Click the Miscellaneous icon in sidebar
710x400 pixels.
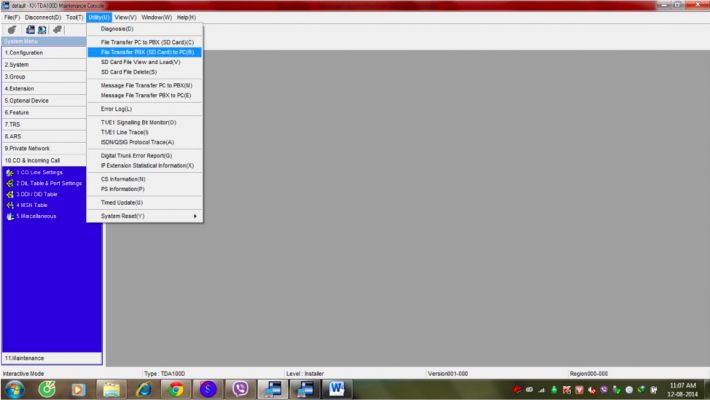[x=10, y=217]
